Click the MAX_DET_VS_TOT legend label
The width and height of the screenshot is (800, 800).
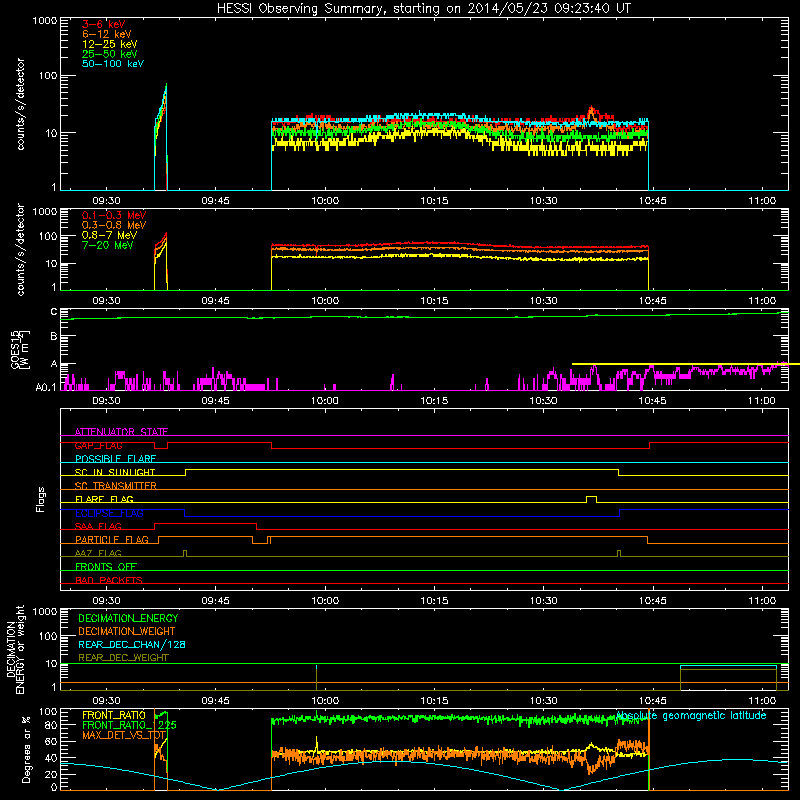pyautogui.click(x=123, y=735)
